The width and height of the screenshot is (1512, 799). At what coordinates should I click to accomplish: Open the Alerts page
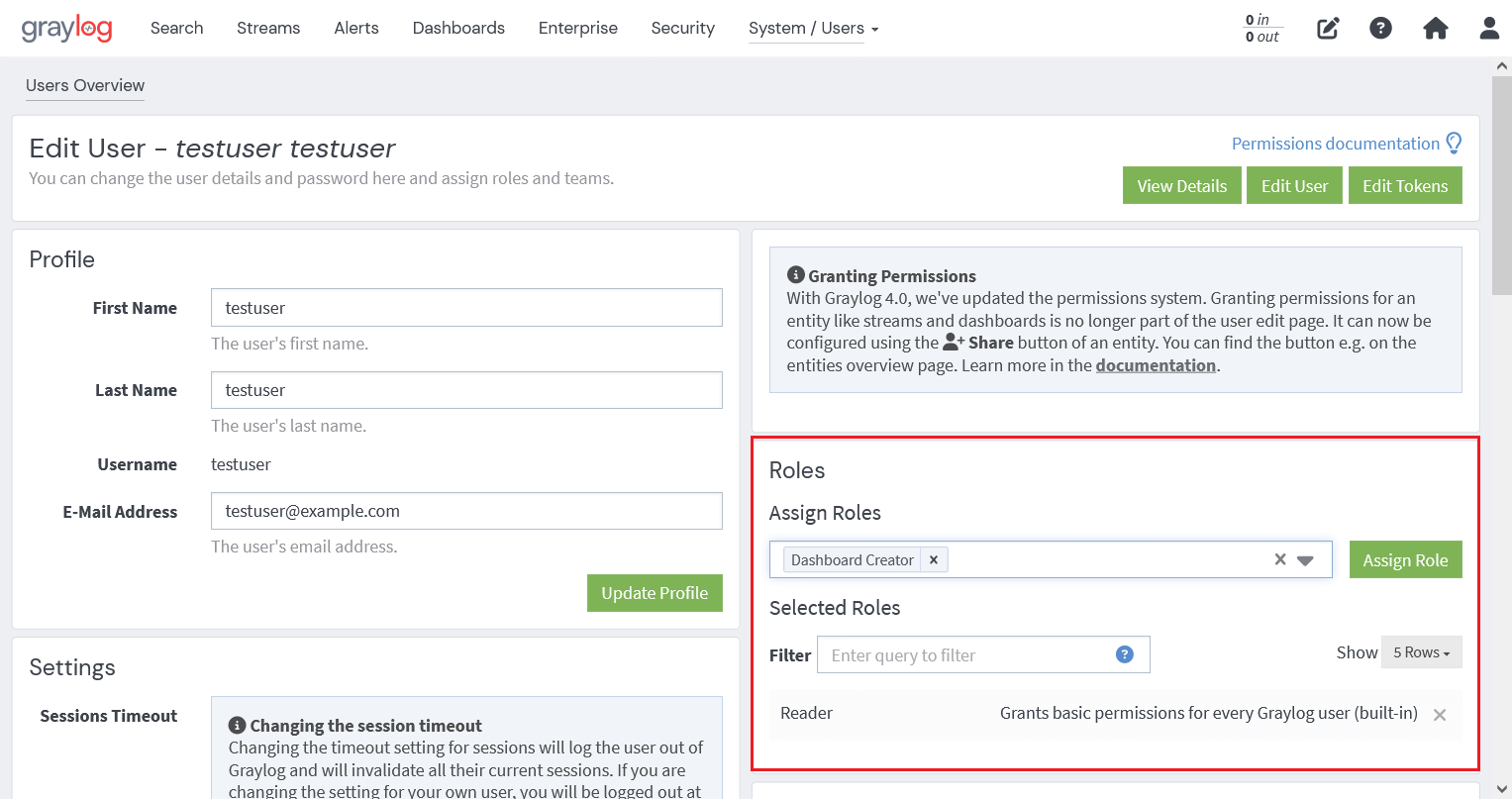[x=356, y=28]
